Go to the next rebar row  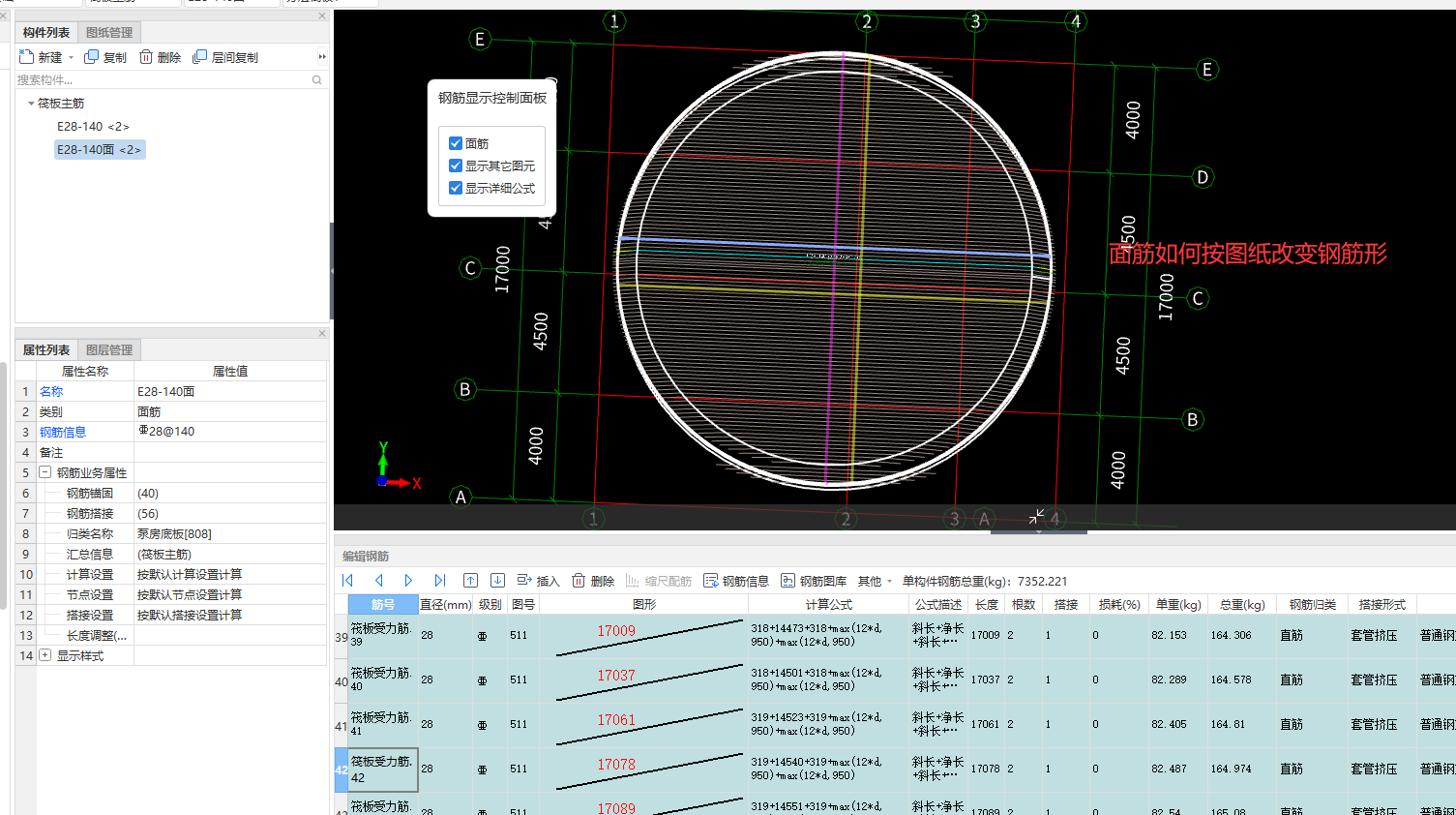coord(409,581)
